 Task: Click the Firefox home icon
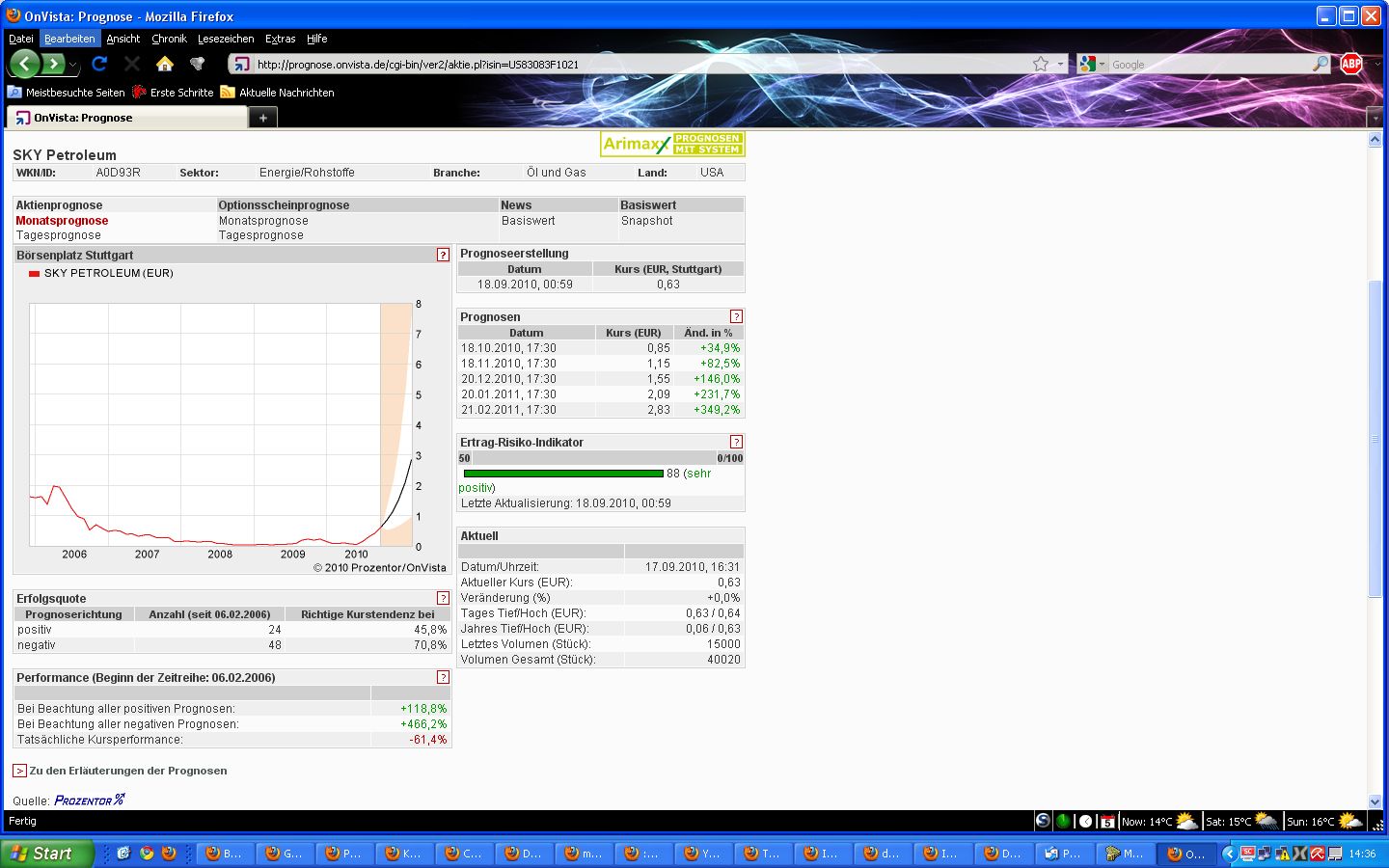[x=165, y=64]
